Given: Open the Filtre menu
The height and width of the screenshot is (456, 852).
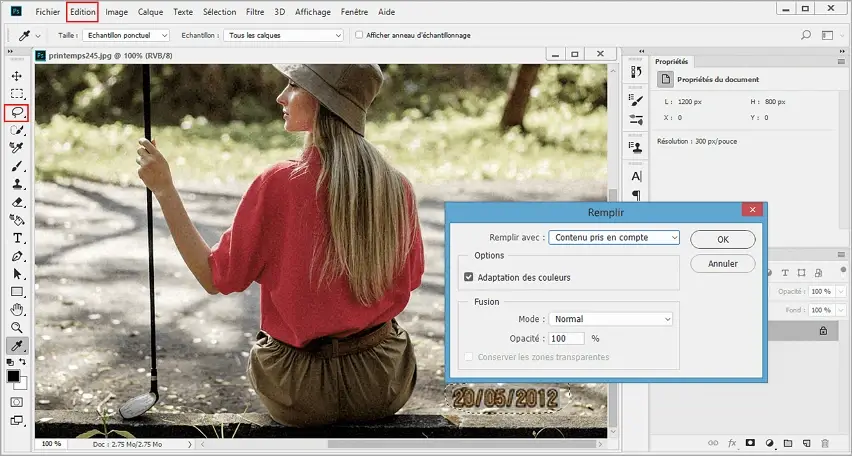Looking at the screenshot, I should [255, 11].
